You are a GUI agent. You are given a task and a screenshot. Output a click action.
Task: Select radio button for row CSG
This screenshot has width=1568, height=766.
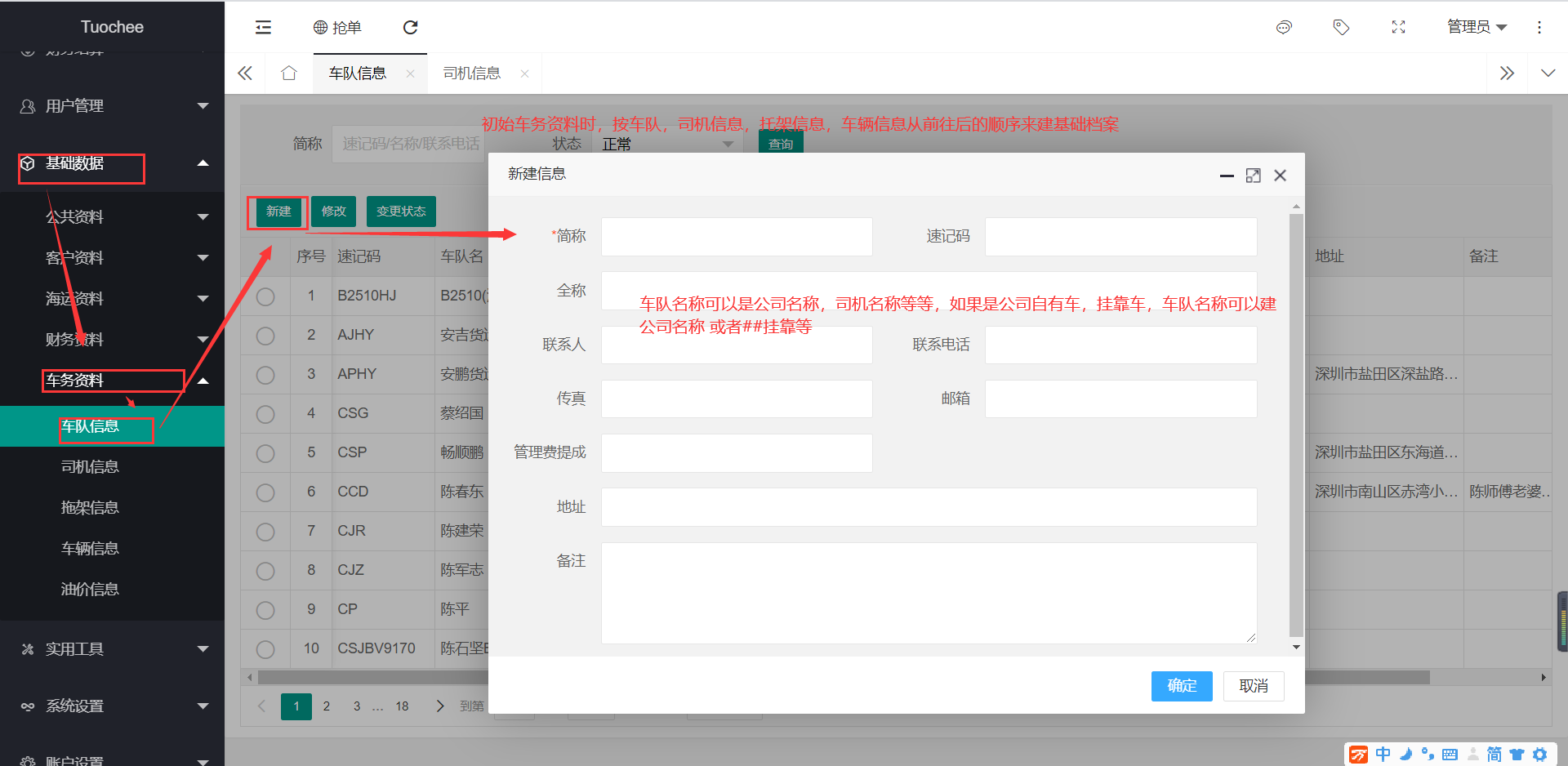(x=265, y=414)
